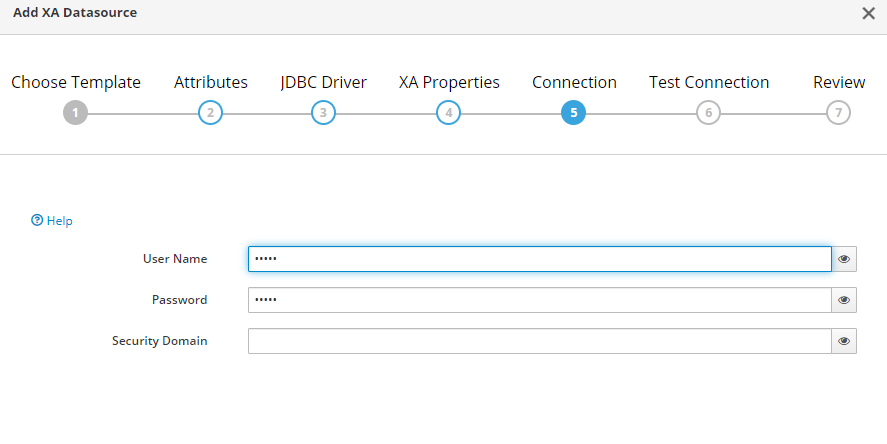
Task: Open the Help link text
Action: click(59, 221)
